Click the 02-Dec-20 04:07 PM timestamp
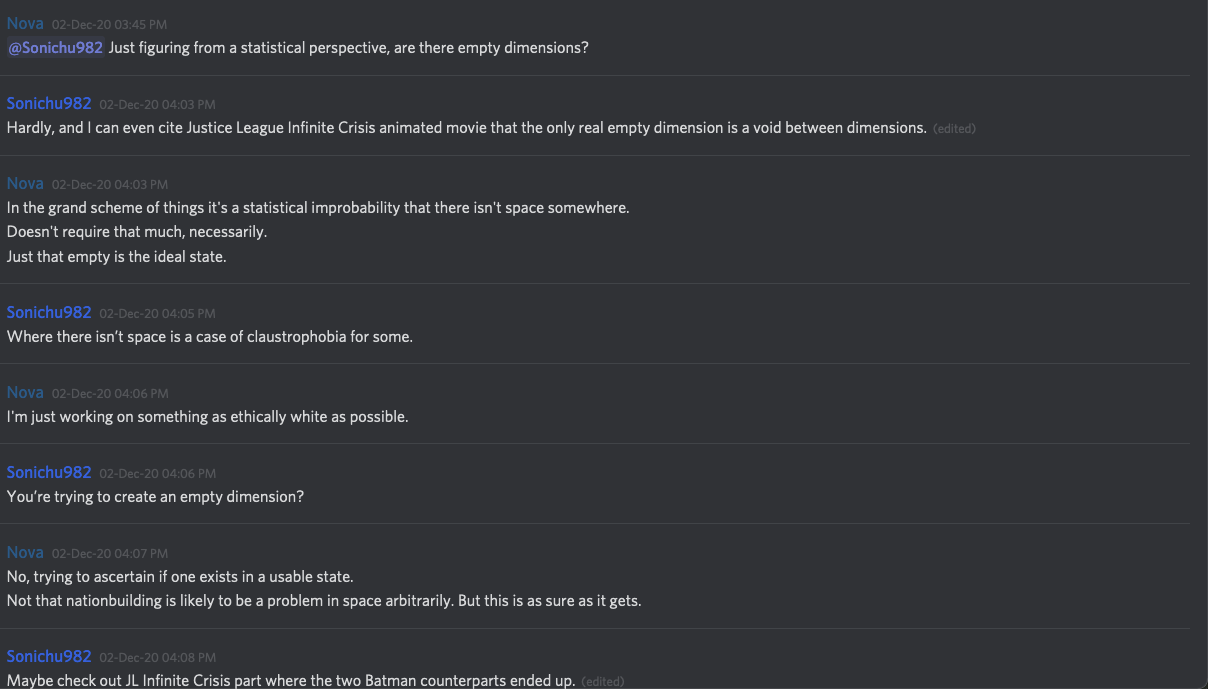Viewport: 1208px width, 689px height. (109, 553)
